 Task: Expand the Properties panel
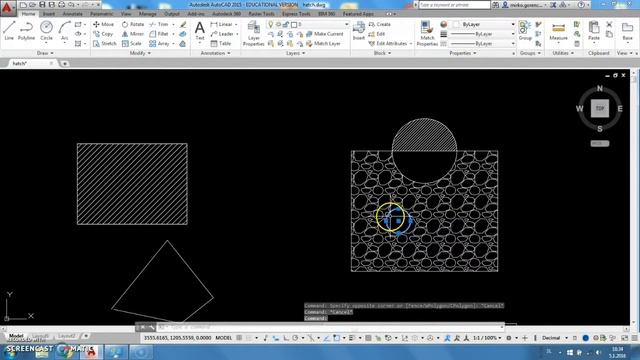click(462, 53)
